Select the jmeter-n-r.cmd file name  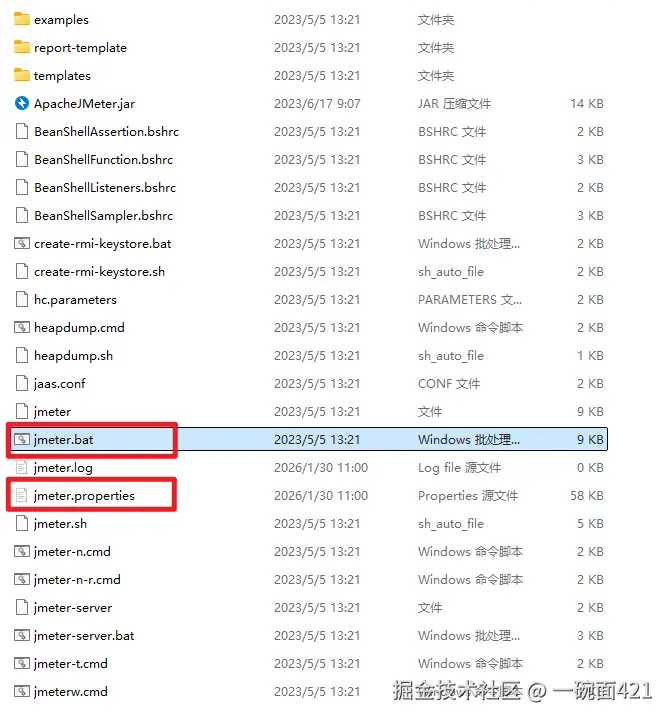(77, 580)
